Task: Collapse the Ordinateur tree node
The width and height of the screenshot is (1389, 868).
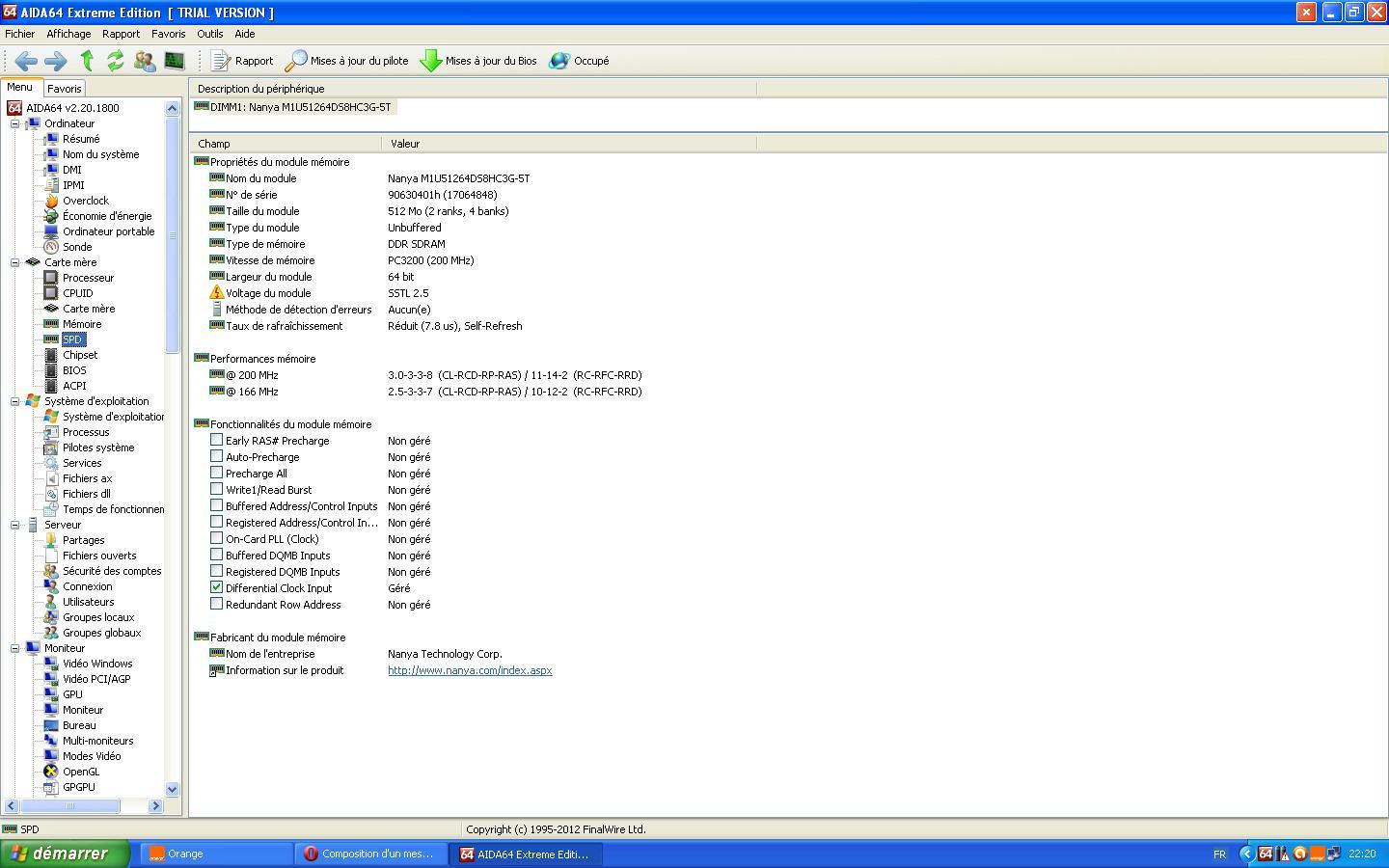Action: pos(15,123)
